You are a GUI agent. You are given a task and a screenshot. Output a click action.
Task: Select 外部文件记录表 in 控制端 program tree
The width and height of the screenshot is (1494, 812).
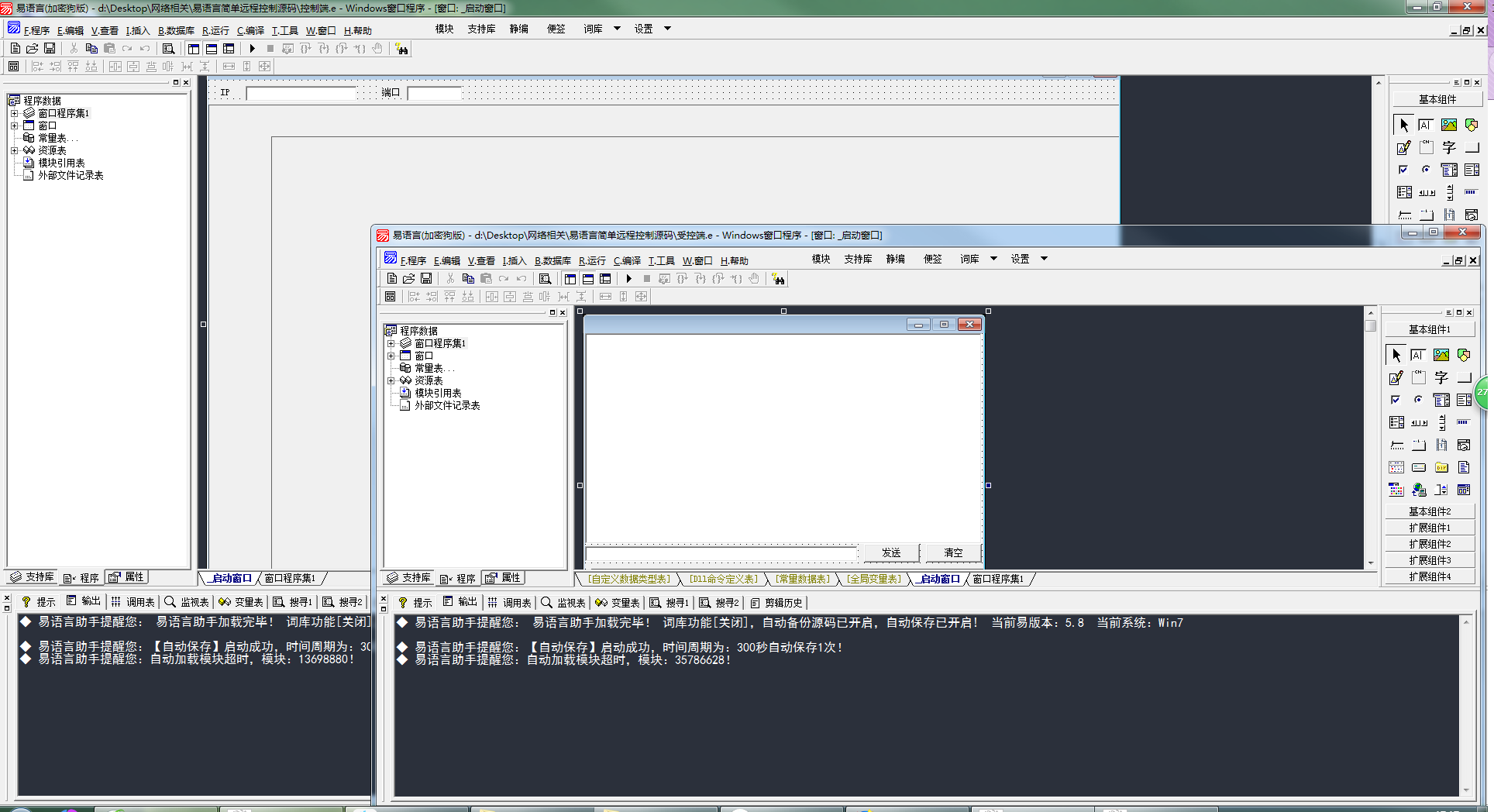coord(71,175)
